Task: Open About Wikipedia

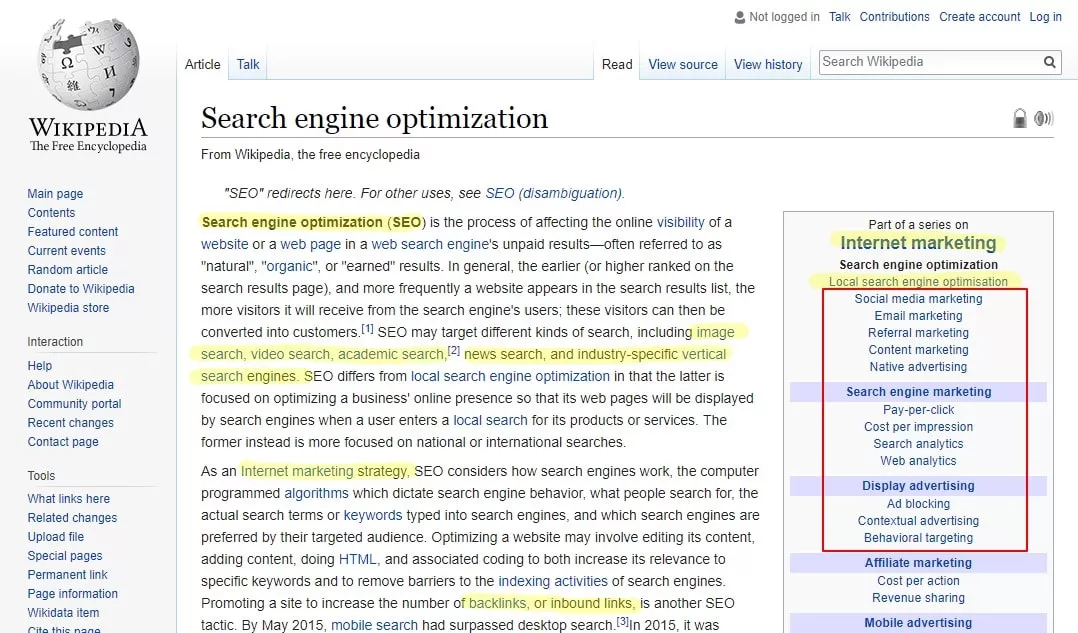Action: (71, 385)
